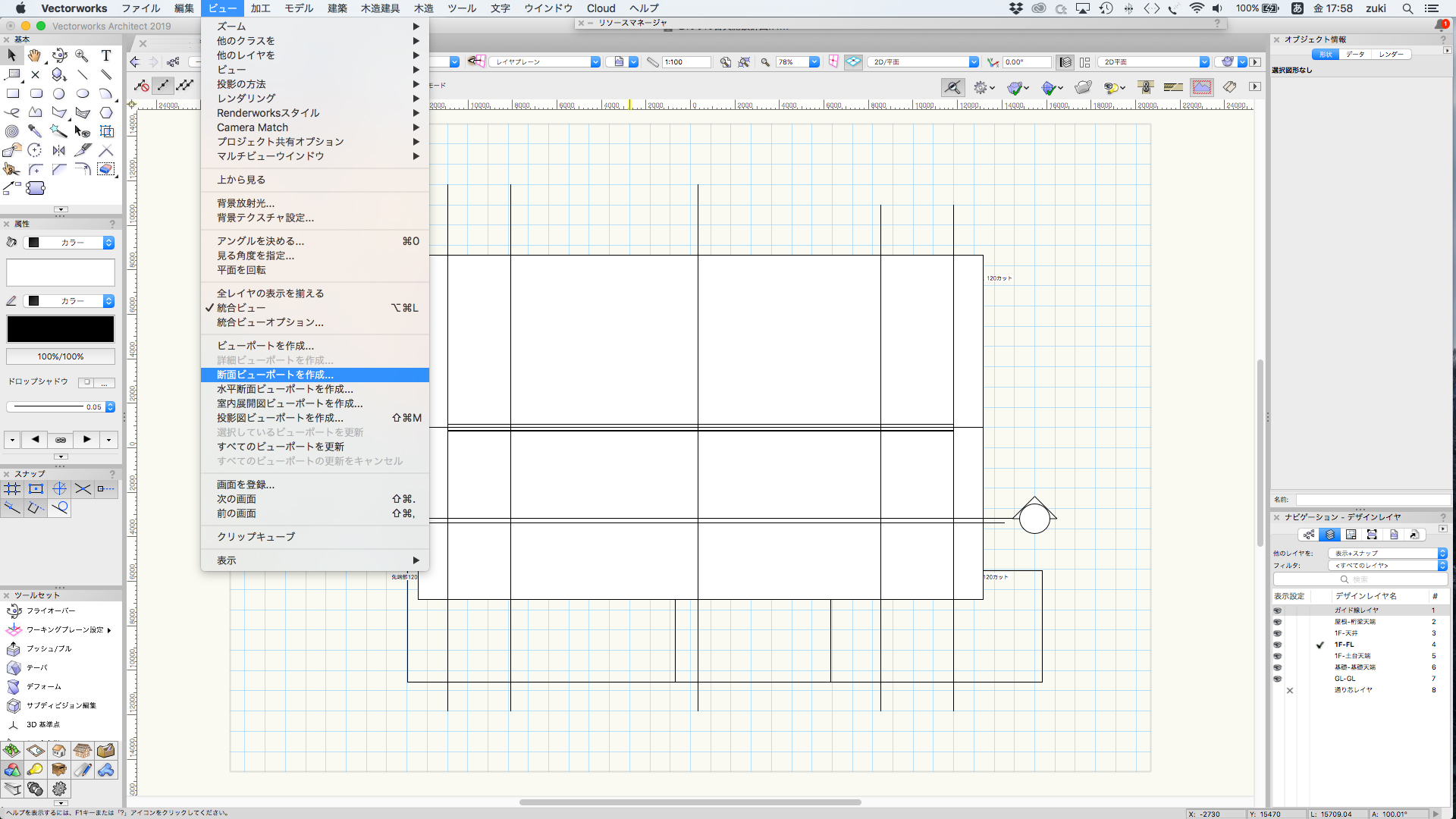Open the Classes tab in Navigation palette
This screenshot has height=819, width=1456.
coord(1308,535)
